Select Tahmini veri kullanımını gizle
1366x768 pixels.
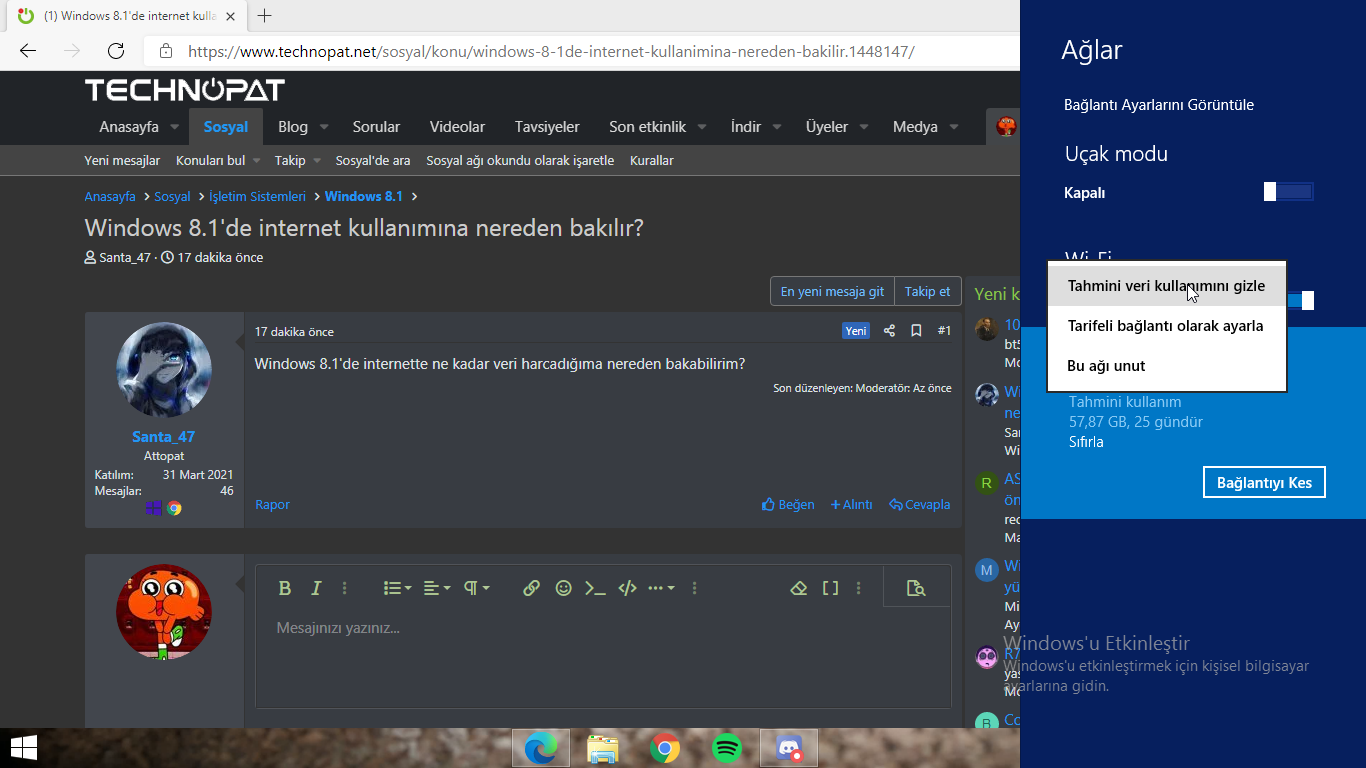tap(1166, 286)
